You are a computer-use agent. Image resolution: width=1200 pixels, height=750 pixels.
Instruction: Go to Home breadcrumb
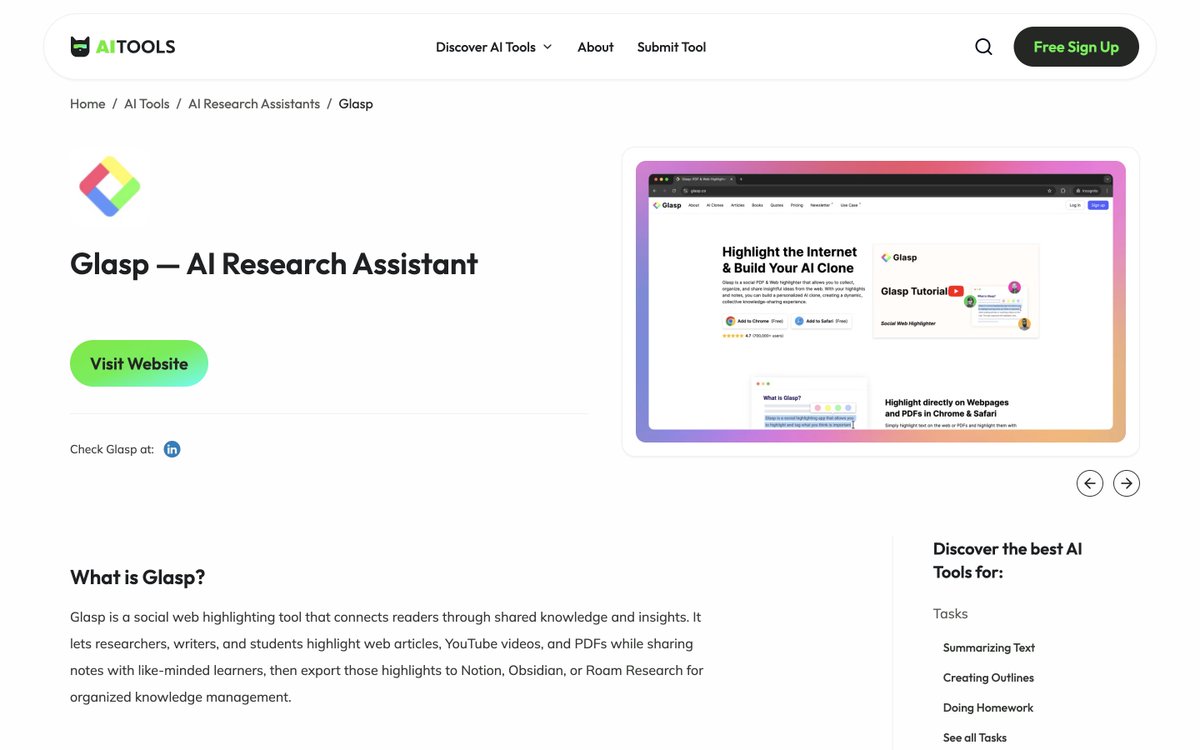point(87,104)
